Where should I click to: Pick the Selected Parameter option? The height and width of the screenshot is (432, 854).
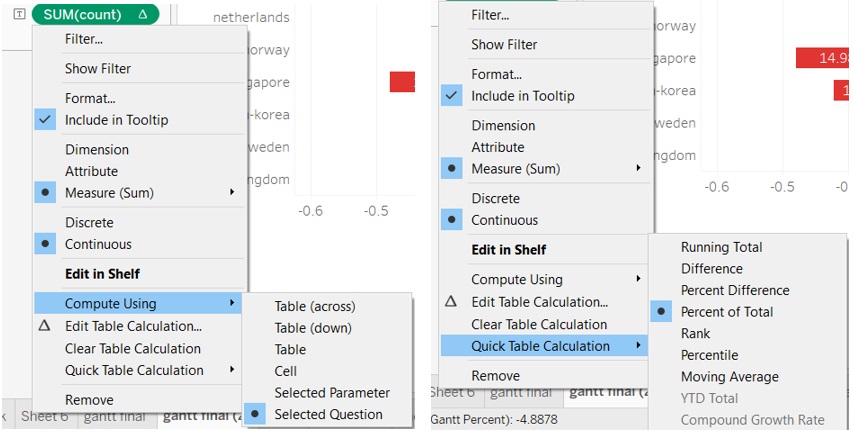(x=332, y=393)
